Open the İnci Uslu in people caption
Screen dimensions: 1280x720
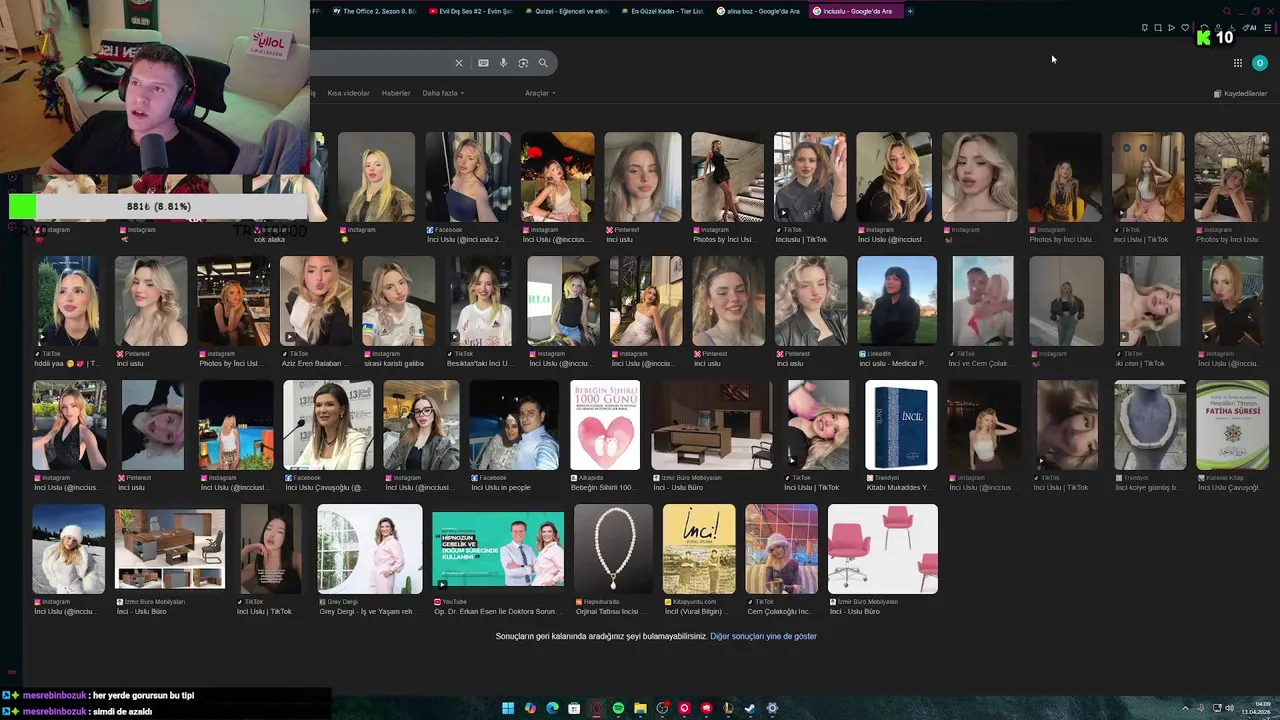pyautogui.click(x=500, y=488)
